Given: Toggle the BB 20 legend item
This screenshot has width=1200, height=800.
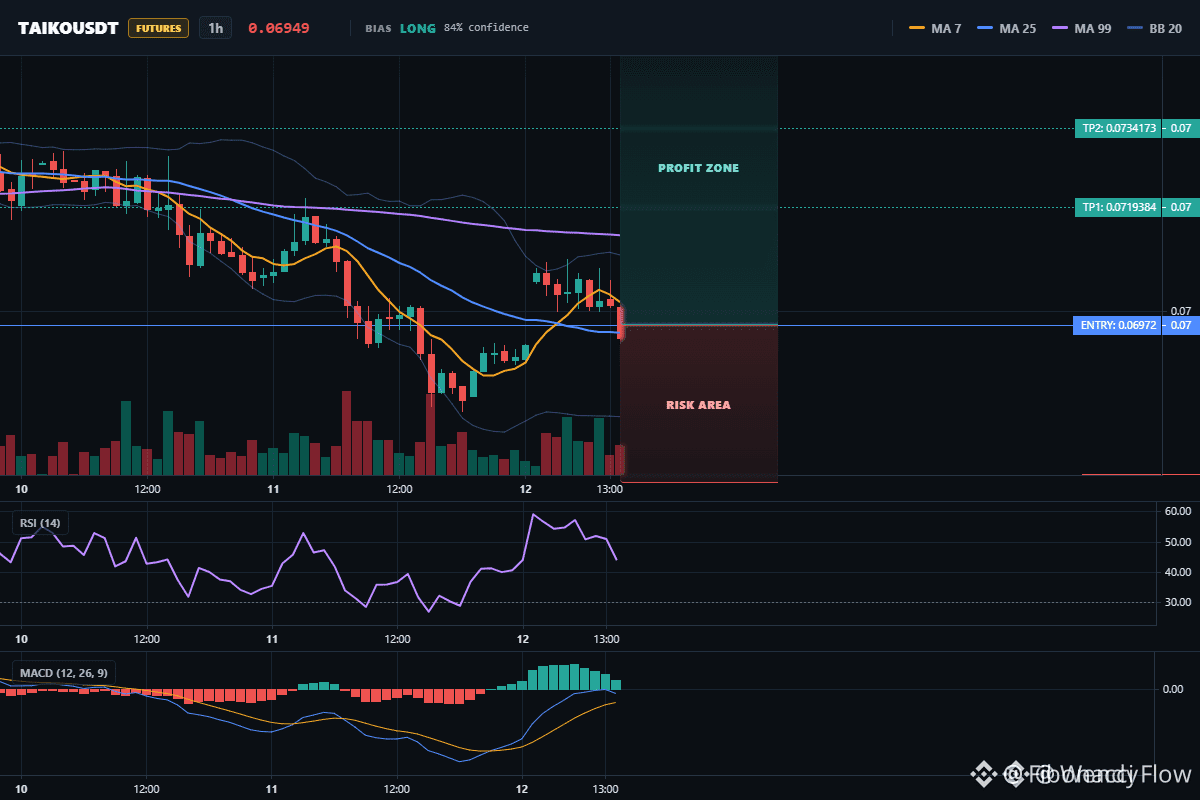Looking at the screenshot, I should coord(1154,28).
